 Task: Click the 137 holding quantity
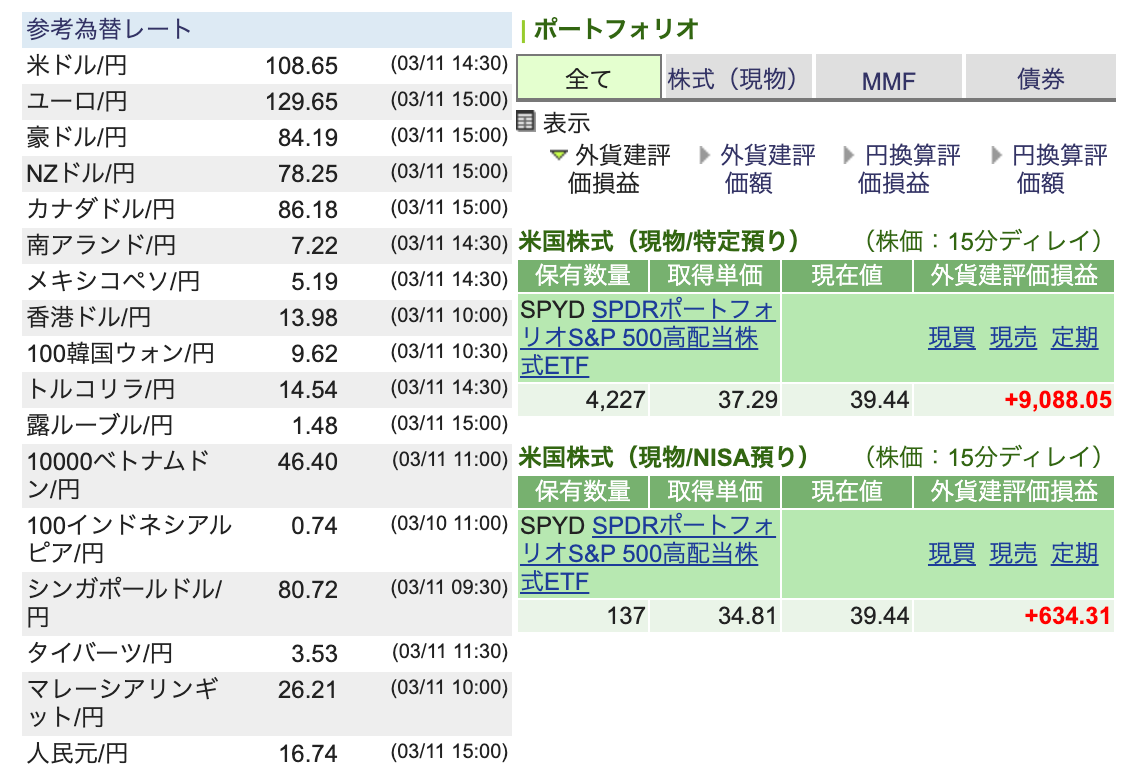[x=626, y=616]
